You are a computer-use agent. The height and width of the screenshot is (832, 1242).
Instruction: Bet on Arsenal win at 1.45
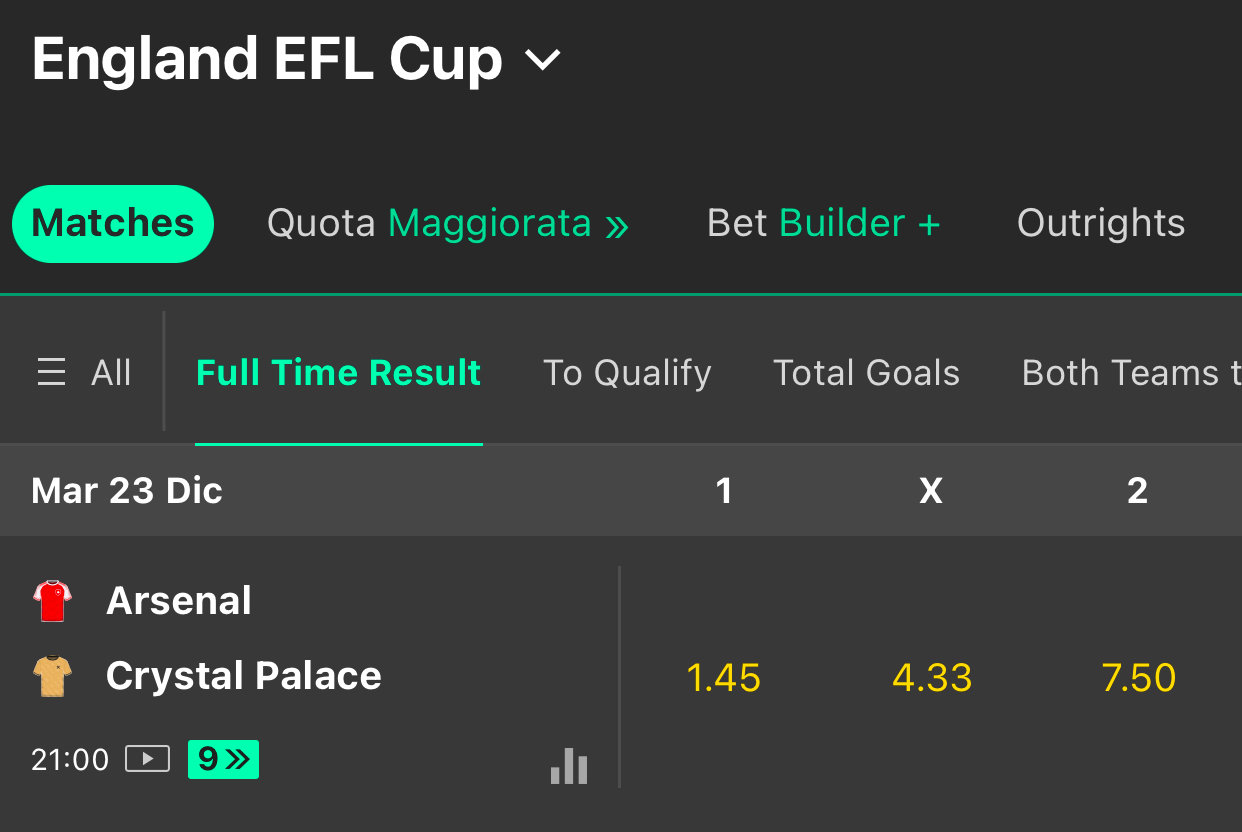(724, 678)
